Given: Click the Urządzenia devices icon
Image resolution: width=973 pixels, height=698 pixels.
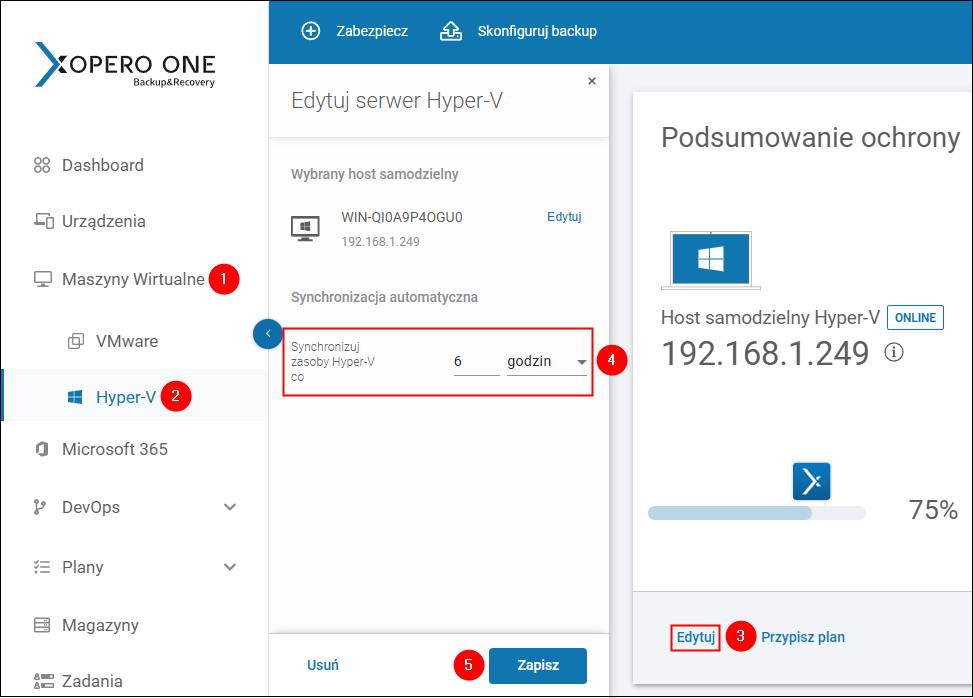Looking at the screenshot, I should click(43, 221).
